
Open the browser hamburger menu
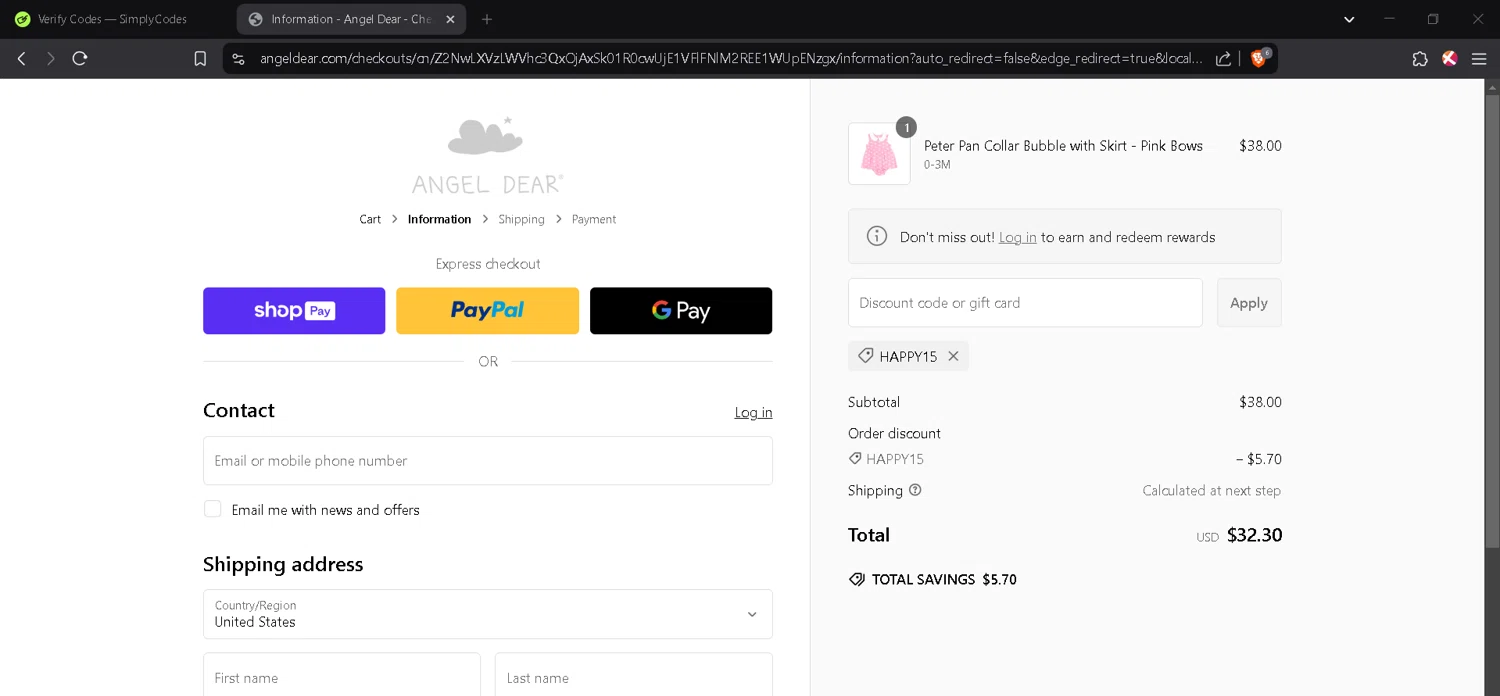pos(1479,59)
